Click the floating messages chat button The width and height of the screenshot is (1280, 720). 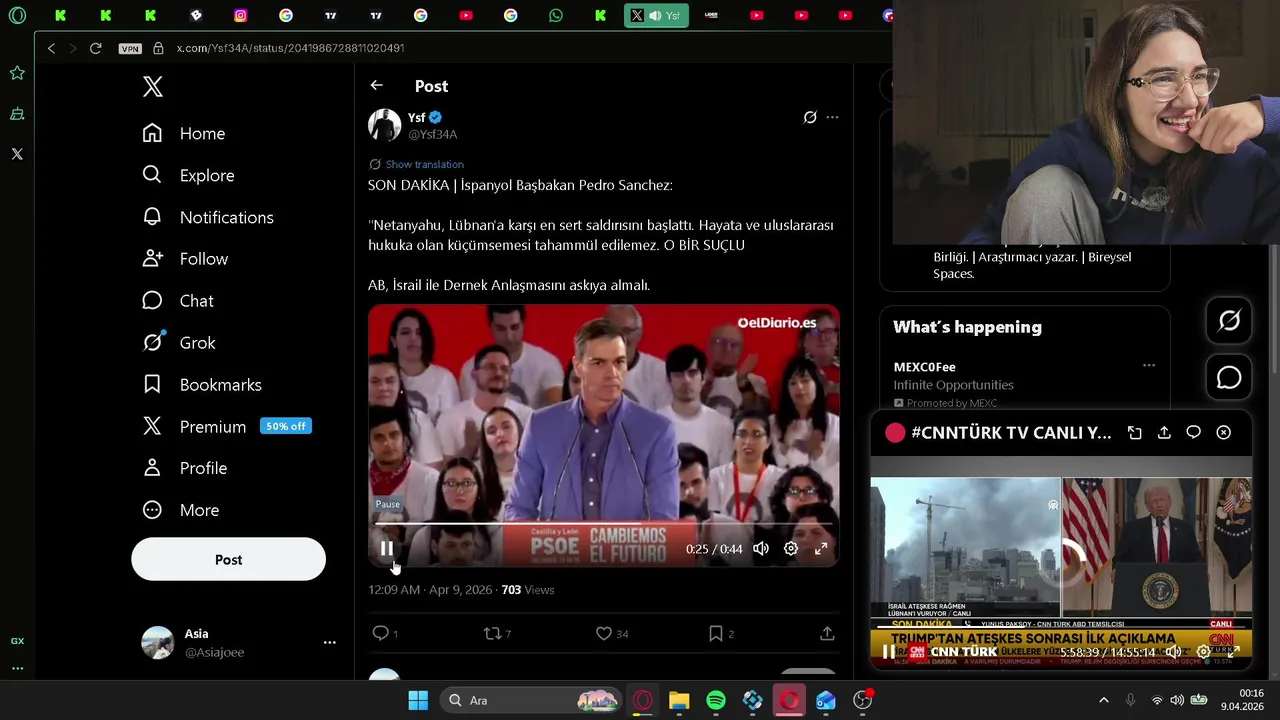(x=1229, y=378)
